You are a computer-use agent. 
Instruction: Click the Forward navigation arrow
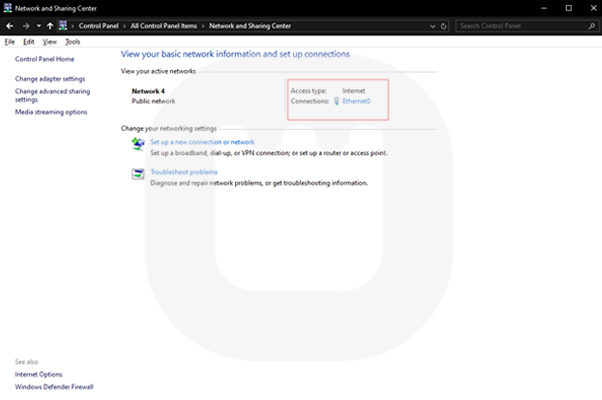[x=24, y=25]
